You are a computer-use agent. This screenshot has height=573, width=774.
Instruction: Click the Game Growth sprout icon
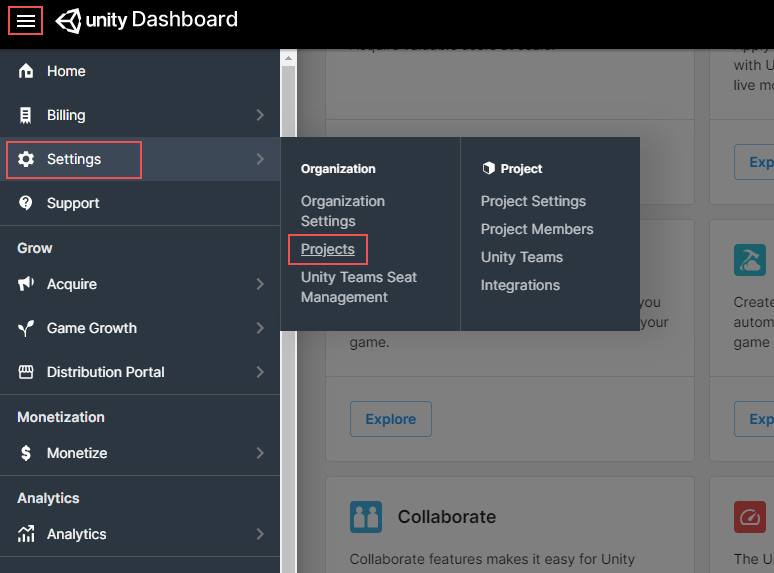26,328
